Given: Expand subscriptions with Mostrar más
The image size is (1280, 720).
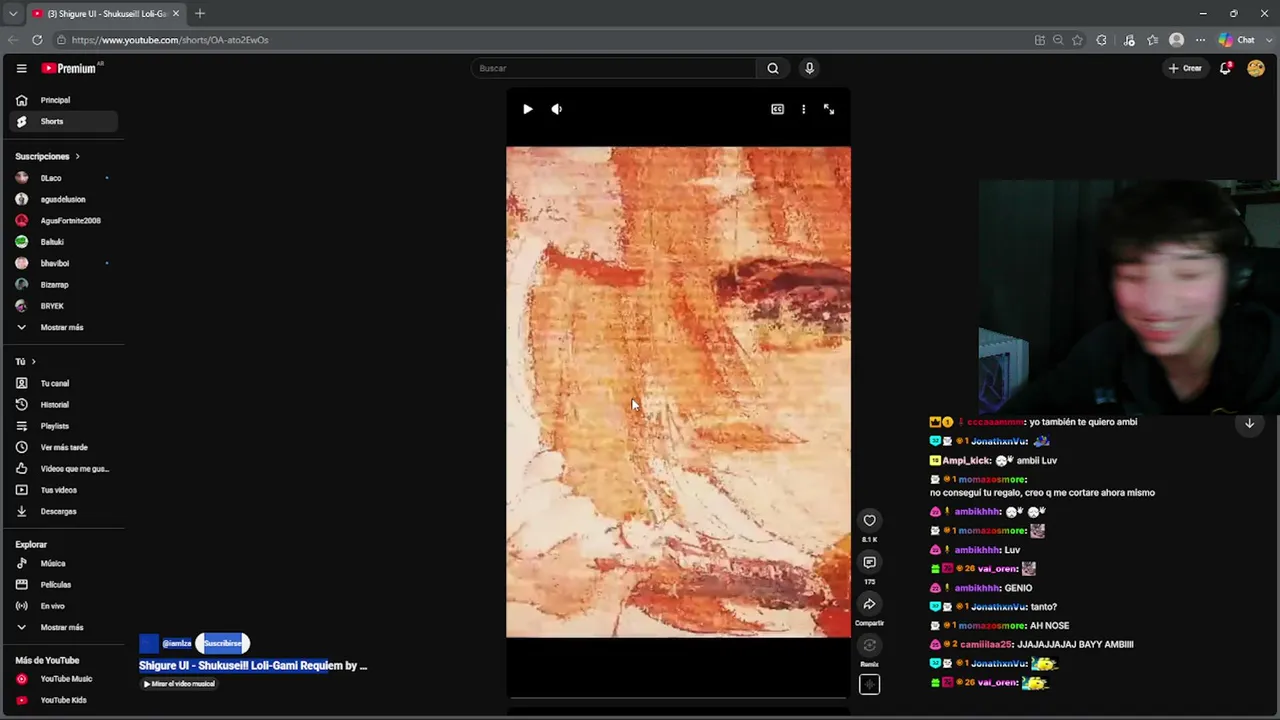Looking at the screenshot, I should coord(64,327).
